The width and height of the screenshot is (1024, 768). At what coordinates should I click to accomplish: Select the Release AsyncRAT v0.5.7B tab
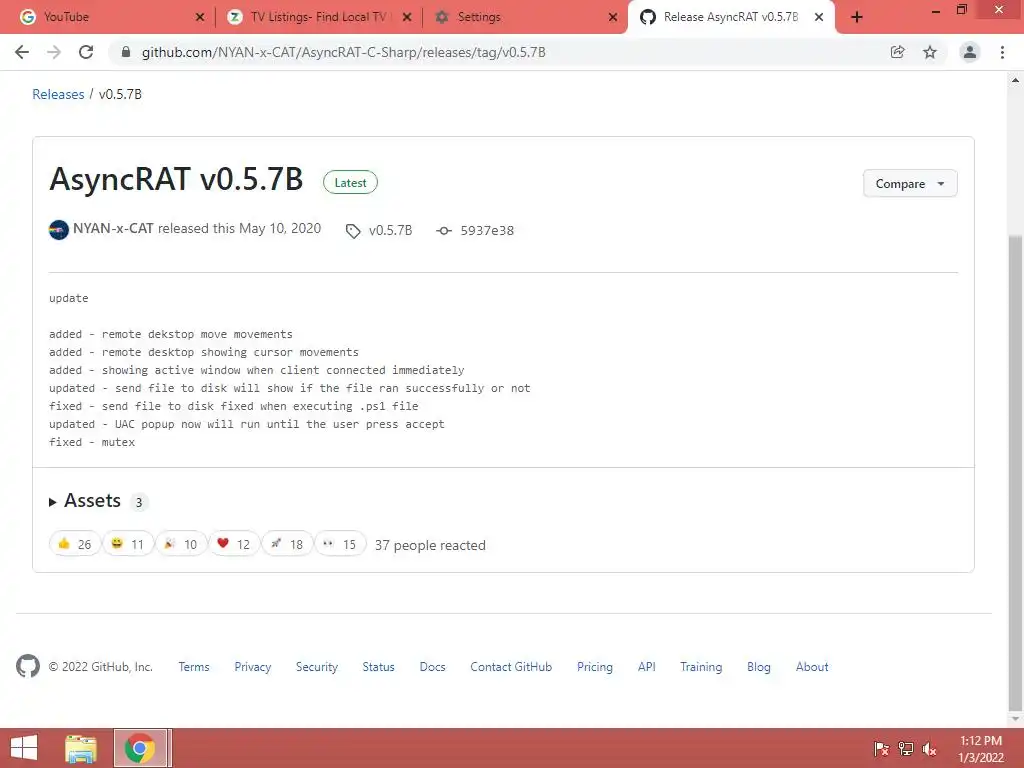coord(730,17)
